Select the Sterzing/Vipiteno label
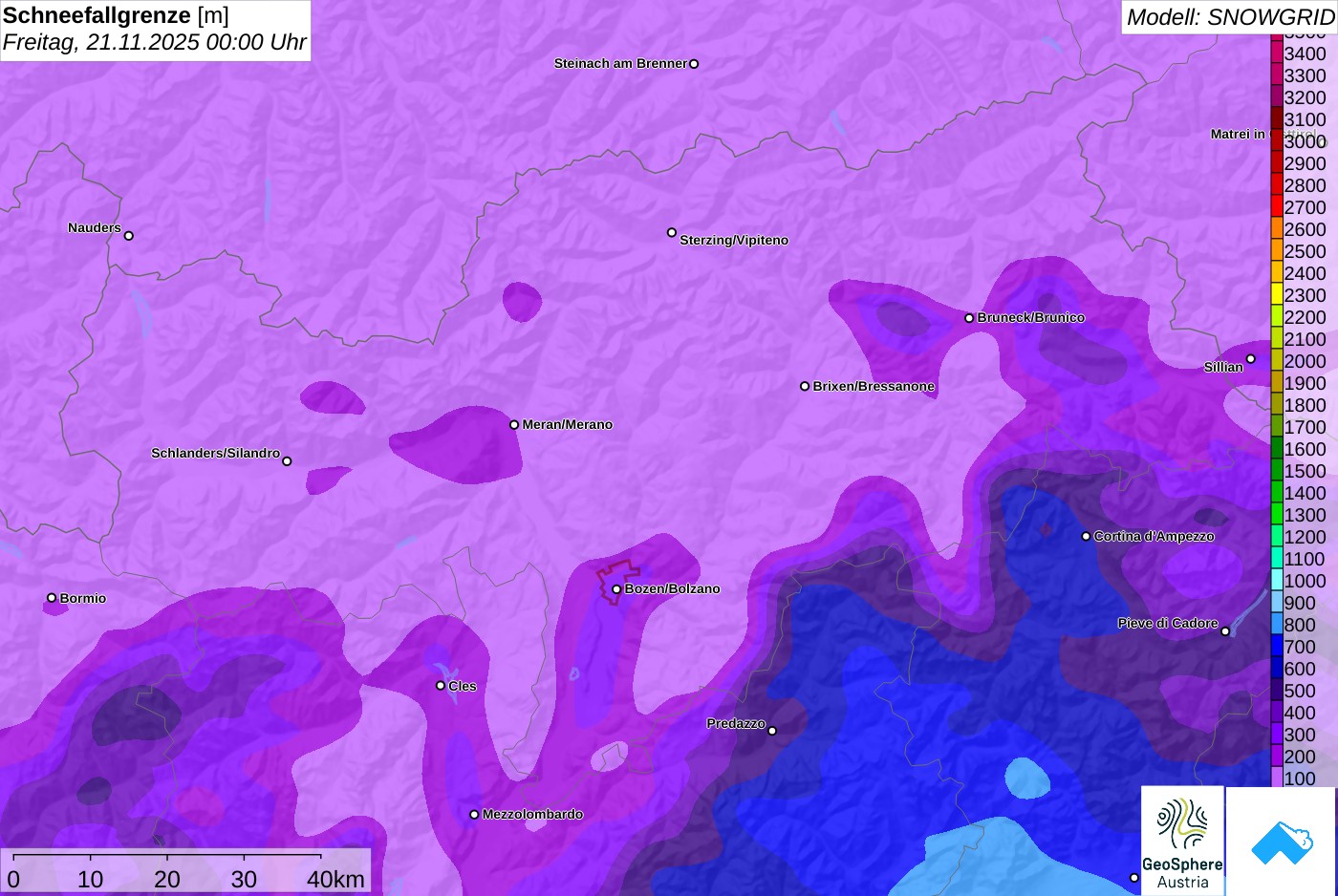The height and width of the screenshot is (896, 1338). [x=734, y=241]
